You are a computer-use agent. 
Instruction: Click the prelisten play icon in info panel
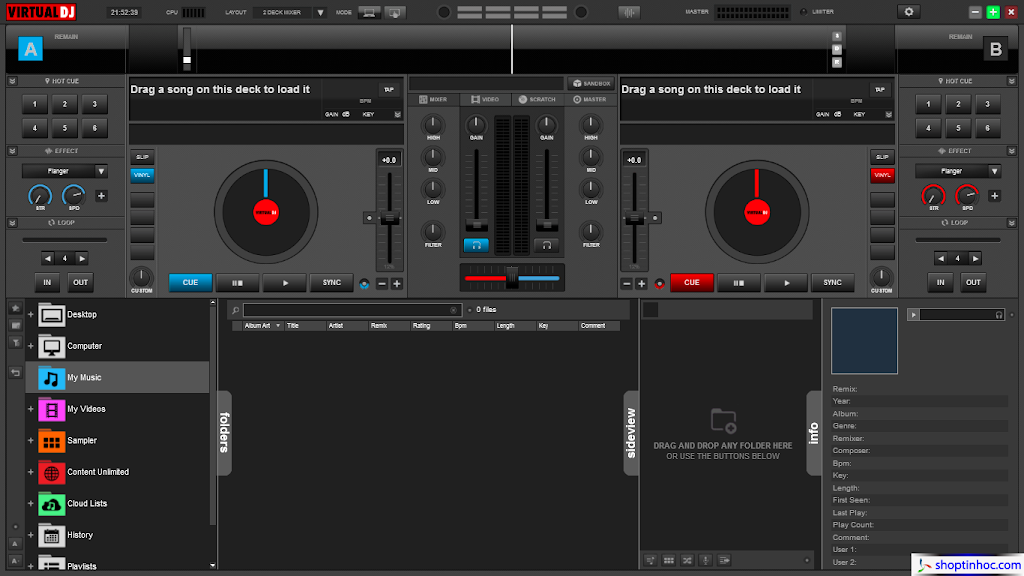(x=914, y=315)
